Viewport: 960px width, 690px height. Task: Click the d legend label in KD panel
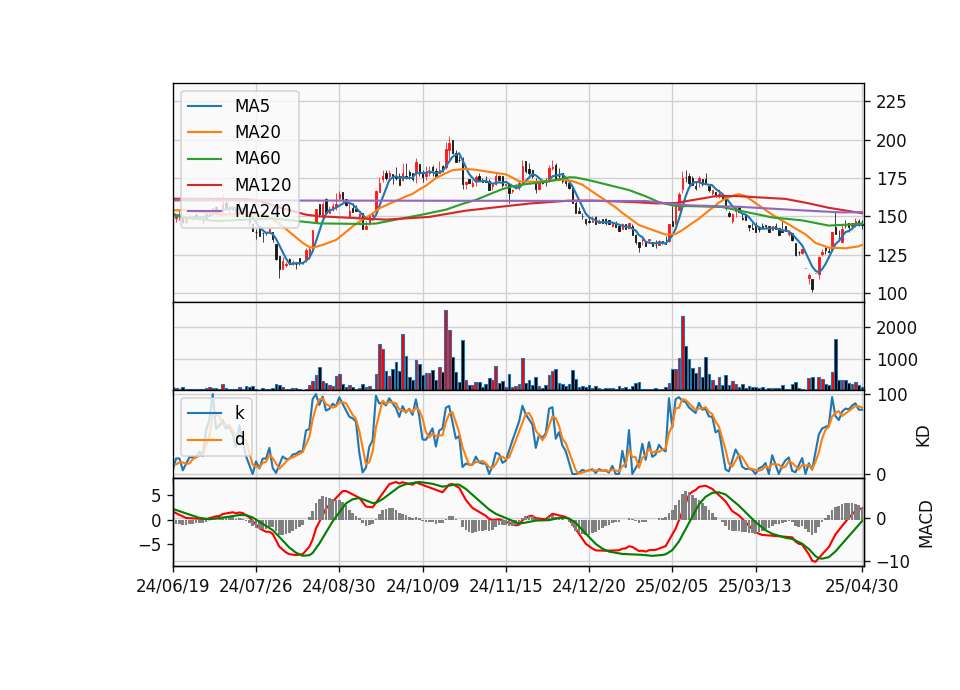tap(239, 438)
